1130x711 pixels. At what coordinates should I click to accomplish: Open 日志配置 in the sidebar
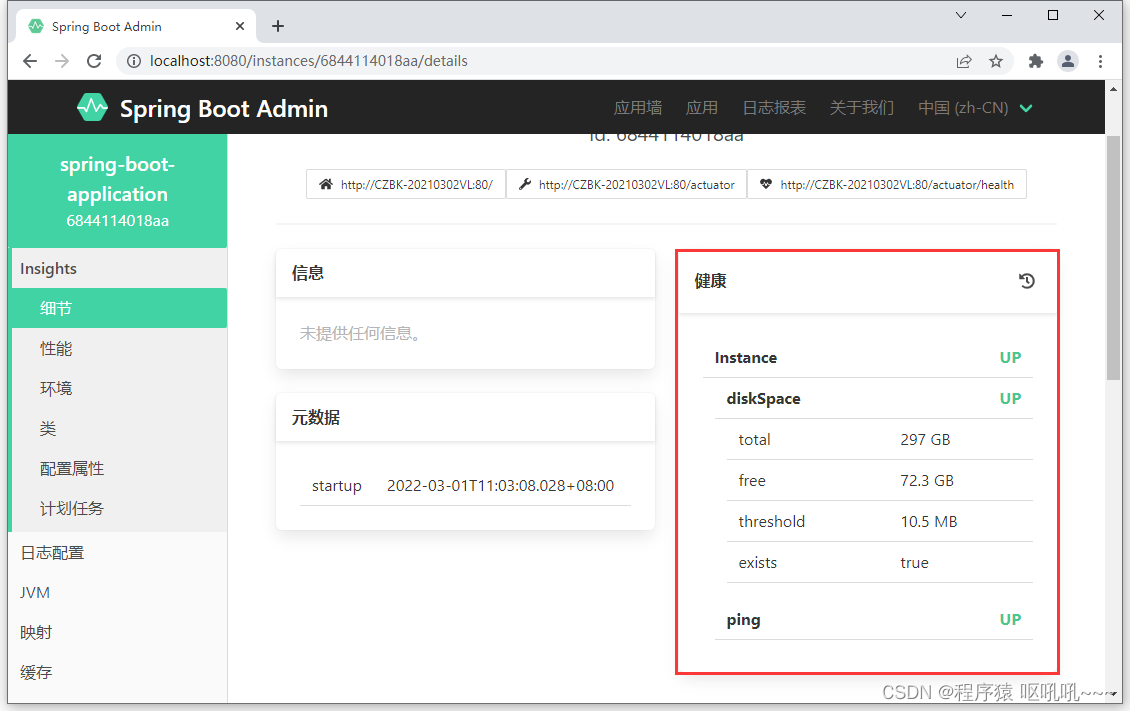(x=119, y=553)
